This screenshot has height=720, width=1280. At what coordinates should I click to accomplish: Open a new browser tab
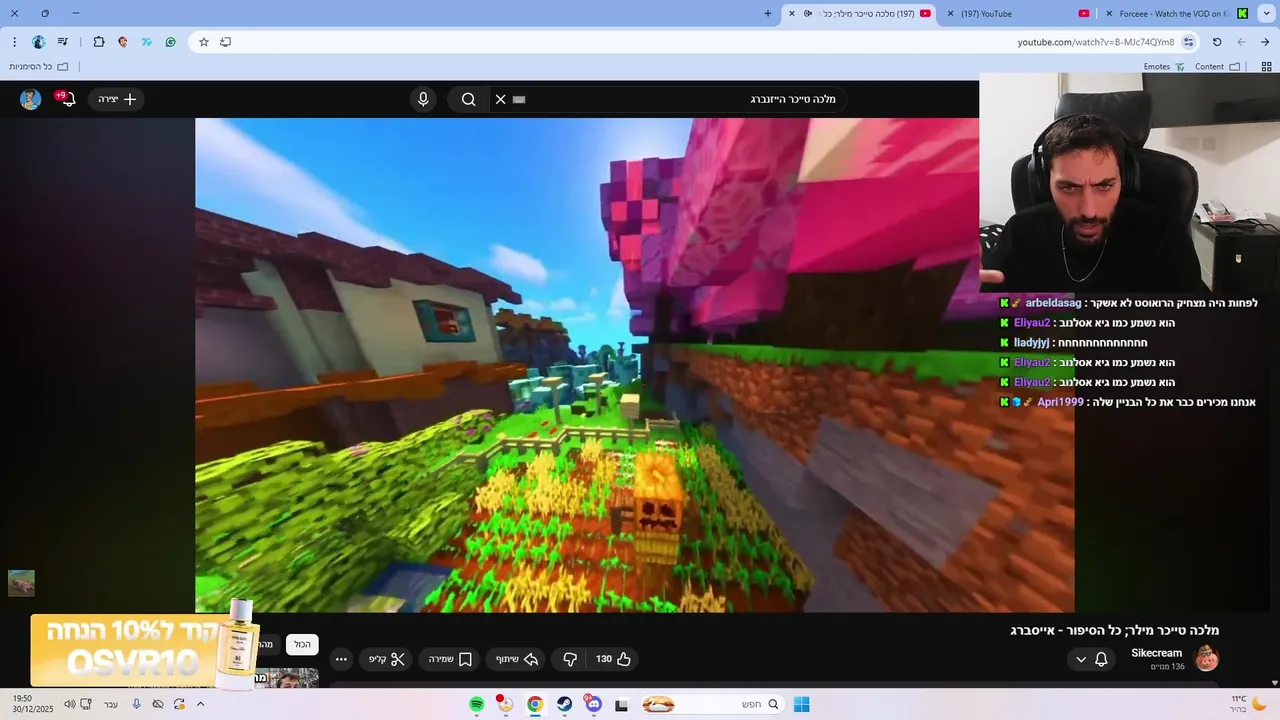point(768,14)
